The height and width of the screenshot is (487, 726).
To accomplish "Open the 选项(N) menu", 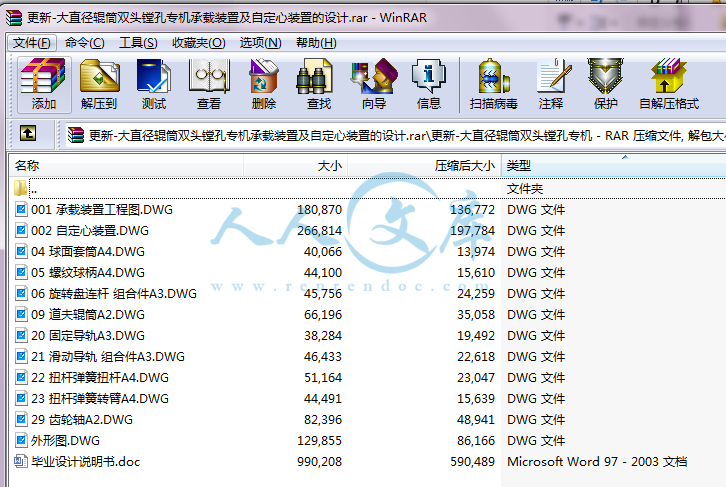I will pyautogui.click(x=260, y=43).
